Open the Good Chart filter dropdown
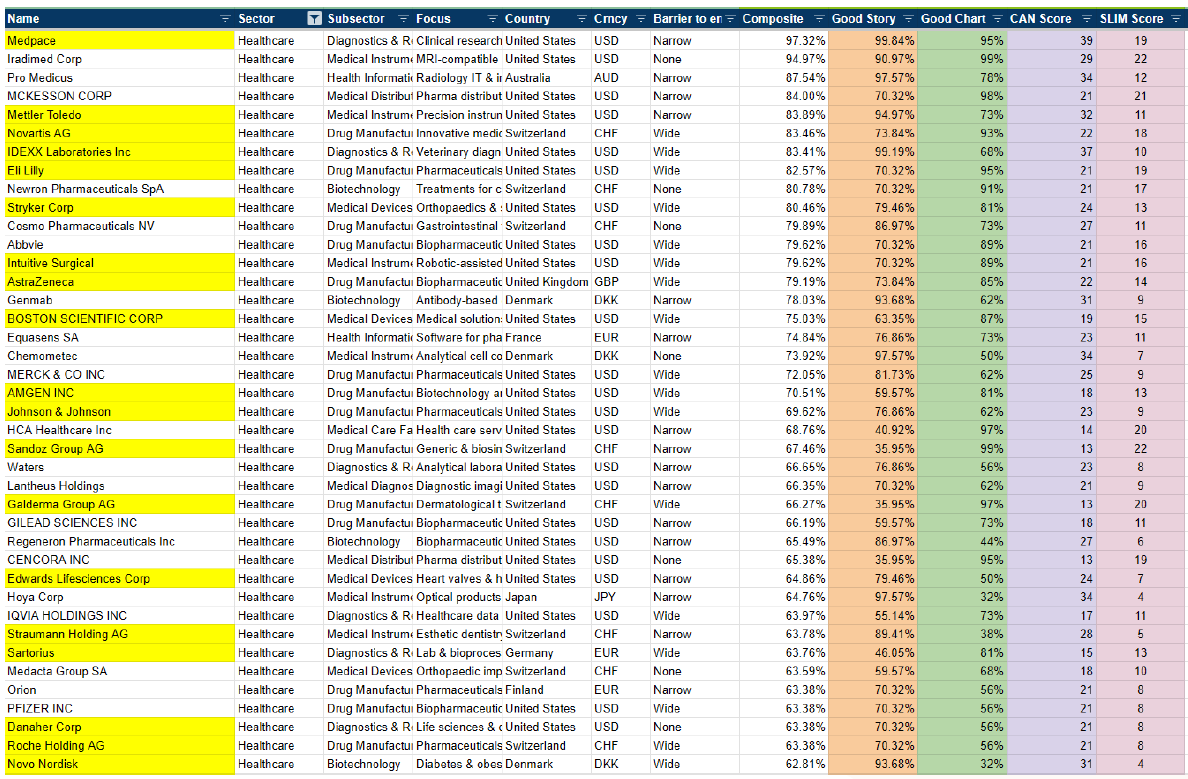This screenshot has width=1188, height=779. pos(997,19)
